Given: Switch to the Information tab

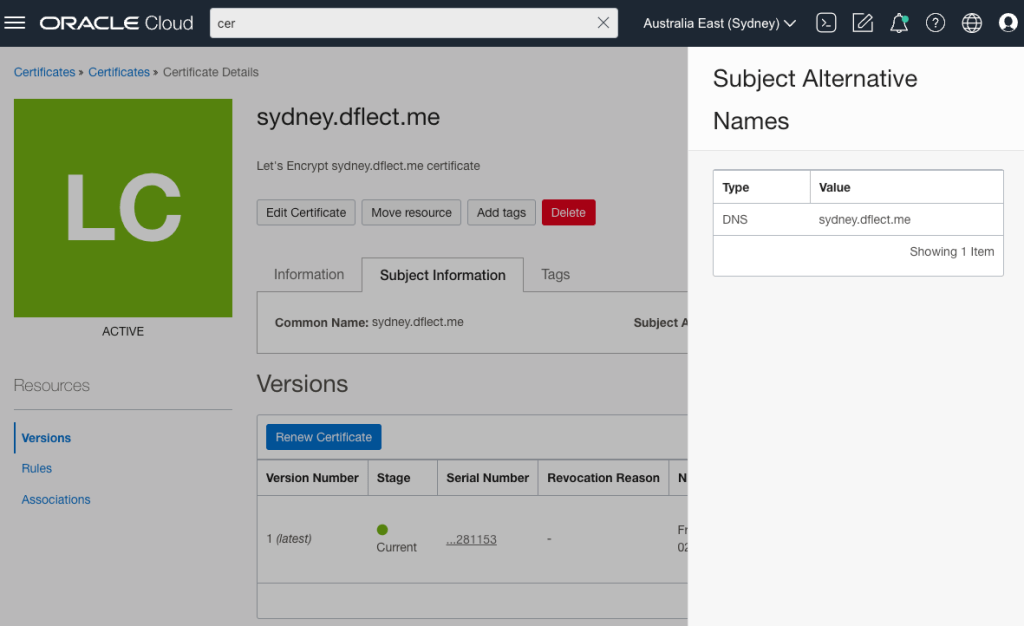Looking at the screenshot, I should [309, 274].
